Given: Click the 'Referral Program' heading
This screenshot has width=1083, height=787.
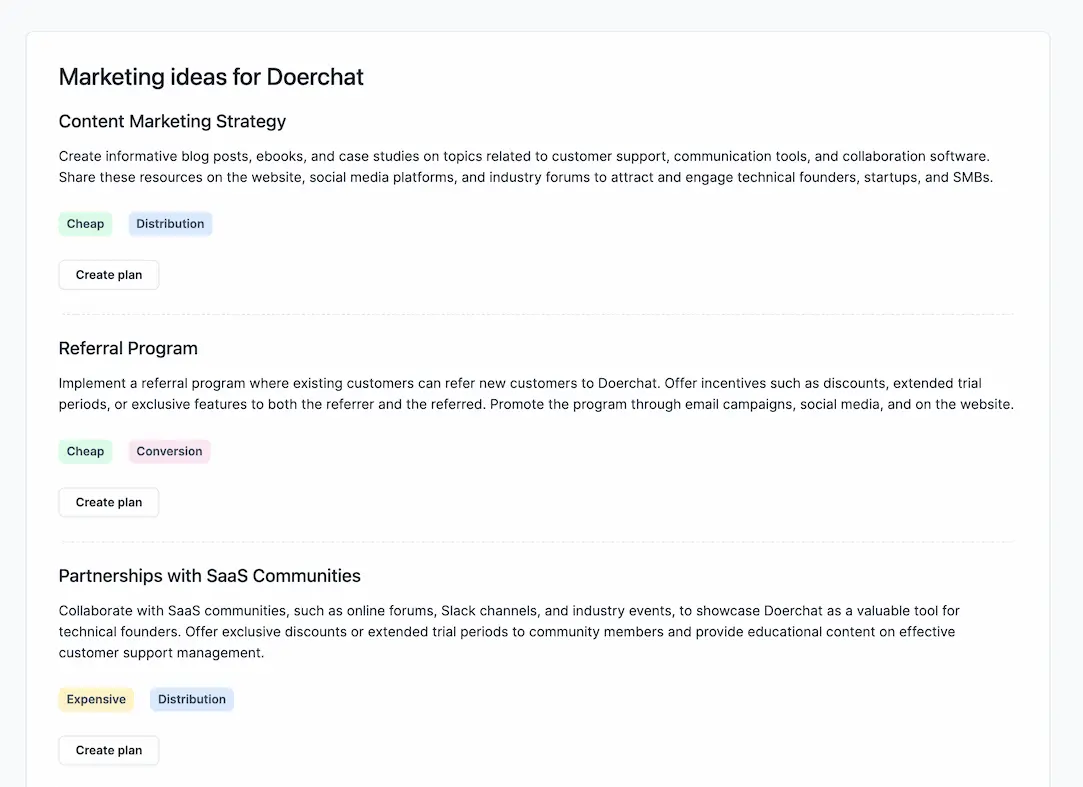Looking at the screenshot, I should (x=128, y=348).
